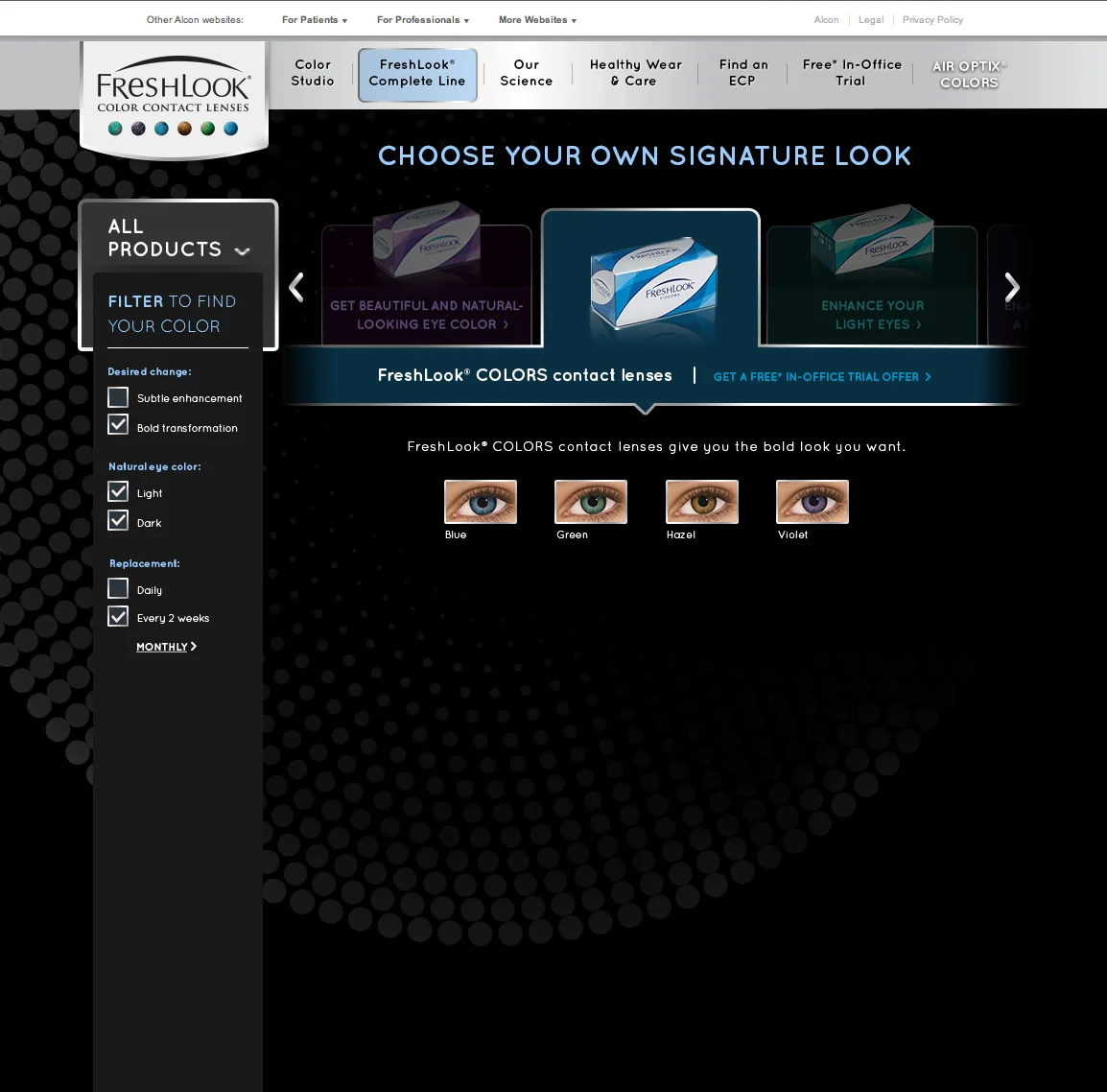Click the Green color label
The width and height of the screenshot is (1107, 1092).
tap(572, 534)
